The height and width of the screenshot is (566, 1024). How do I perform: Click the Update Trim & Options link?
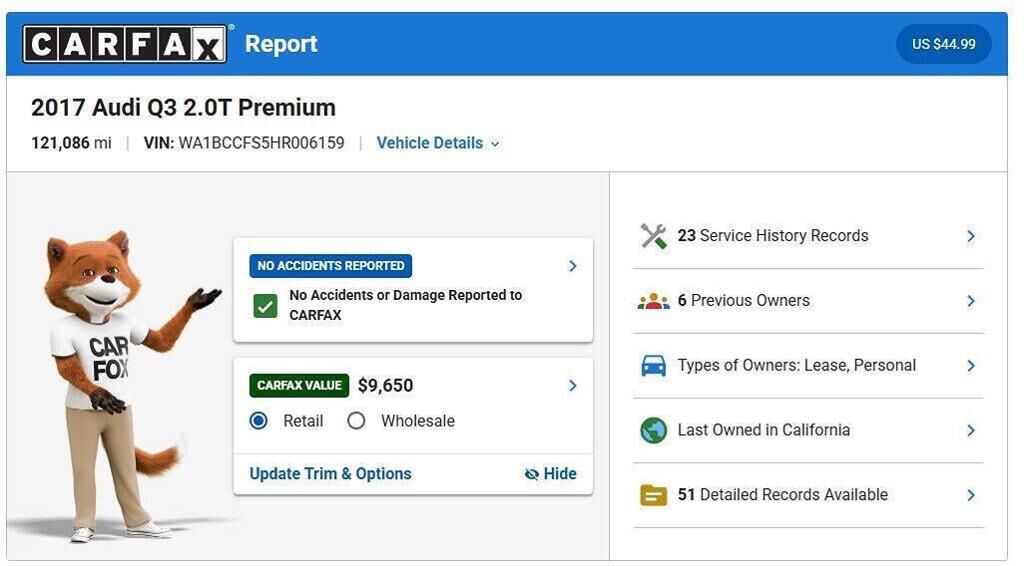(330, 474)
